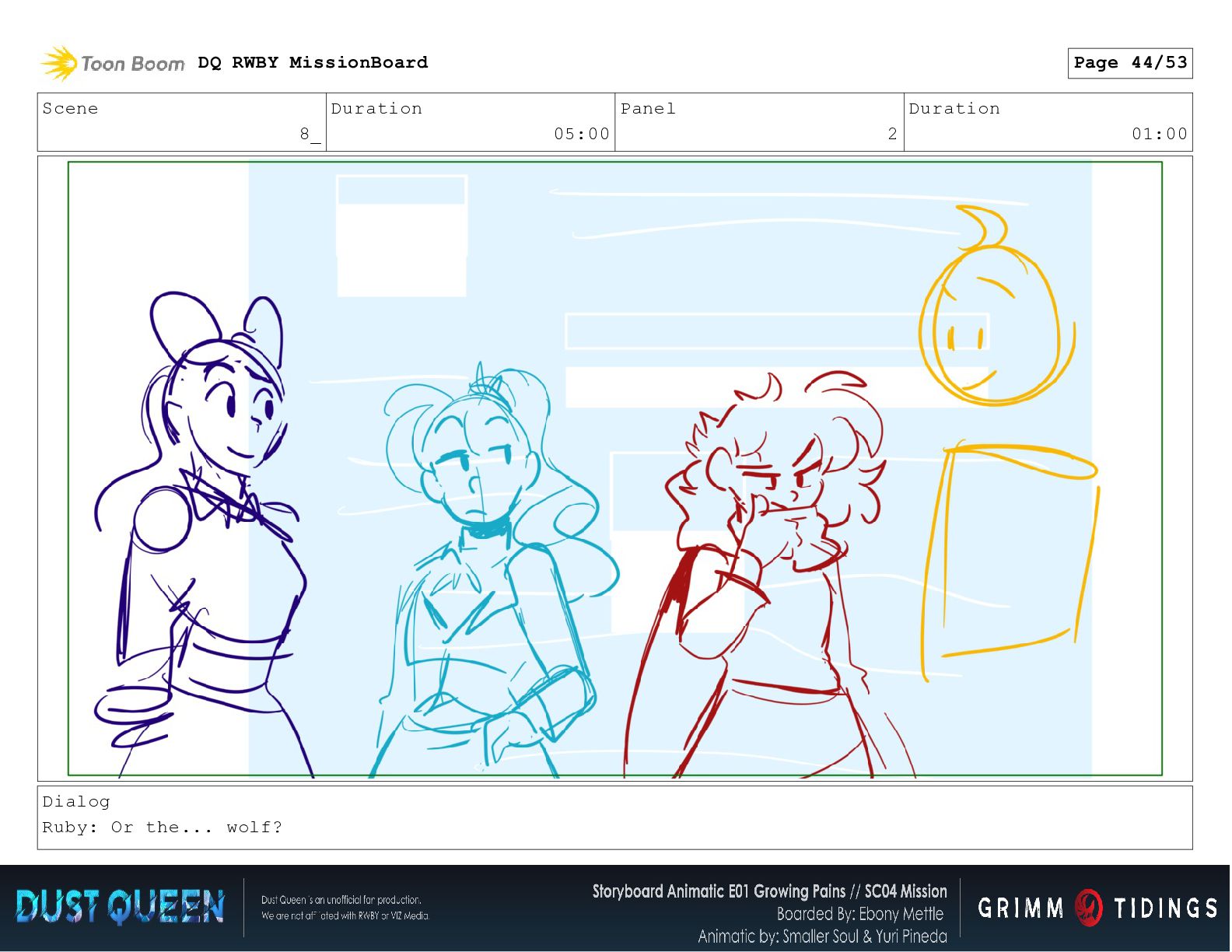Click the scene Duration value '05:00'
This screenshot has height=952, width=1232.
pyautogui.click(x=582, y=134)
